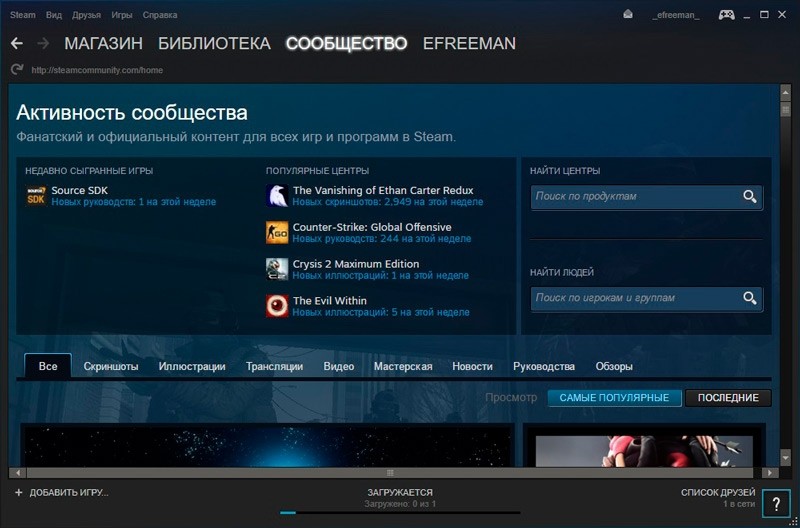This screenshot has width=800, height=528.
Task: Open the Справка menu
Action: tap(160, 15)
